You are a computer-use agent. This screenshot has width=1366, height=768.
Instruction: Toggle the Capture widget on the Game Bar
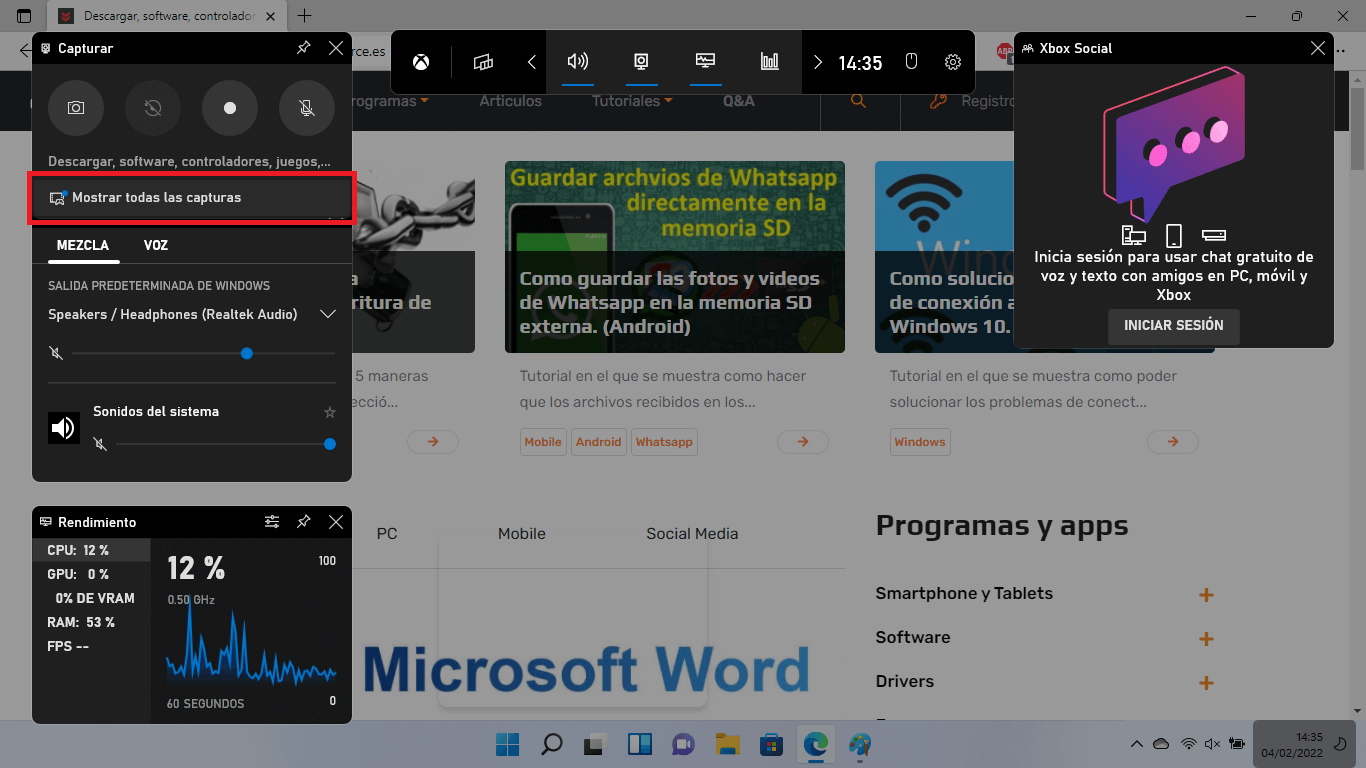(x=641, y=62)
